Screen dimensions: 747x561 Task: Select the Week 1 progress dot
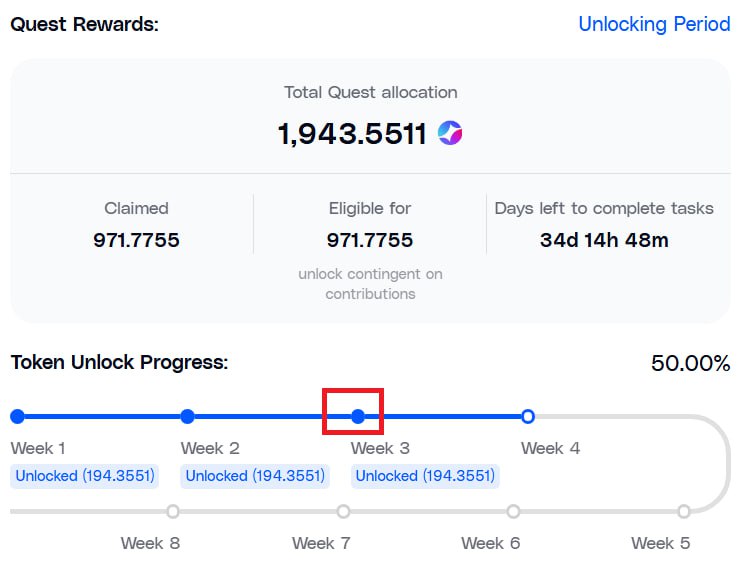click(18, 416)
